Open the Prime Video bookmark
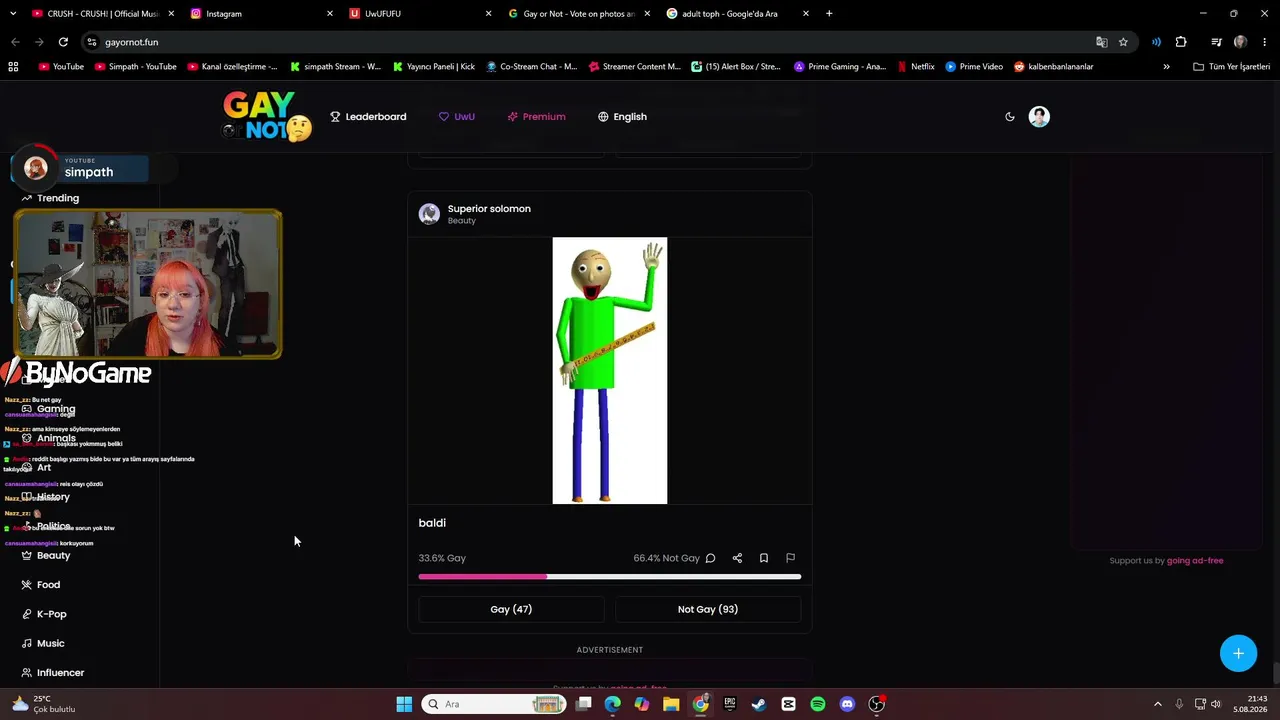 tap(974, 67)
